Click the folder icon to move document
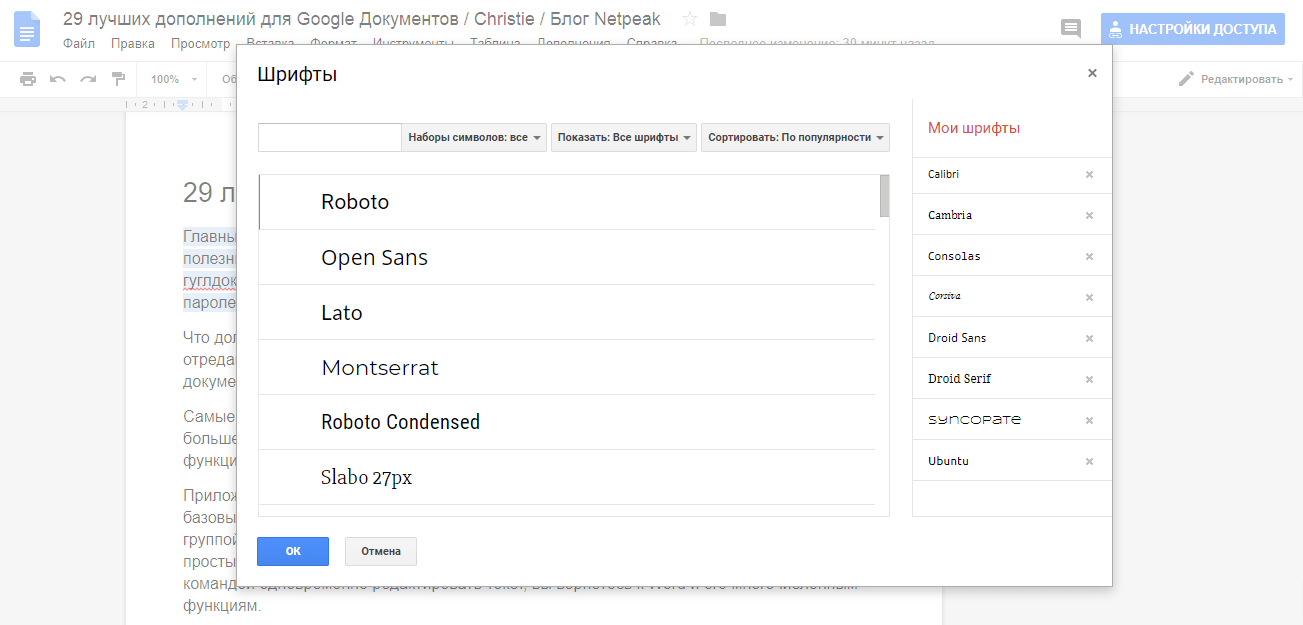The width and height of the screenshot is (1303, 625). click(x=716, y=18)
